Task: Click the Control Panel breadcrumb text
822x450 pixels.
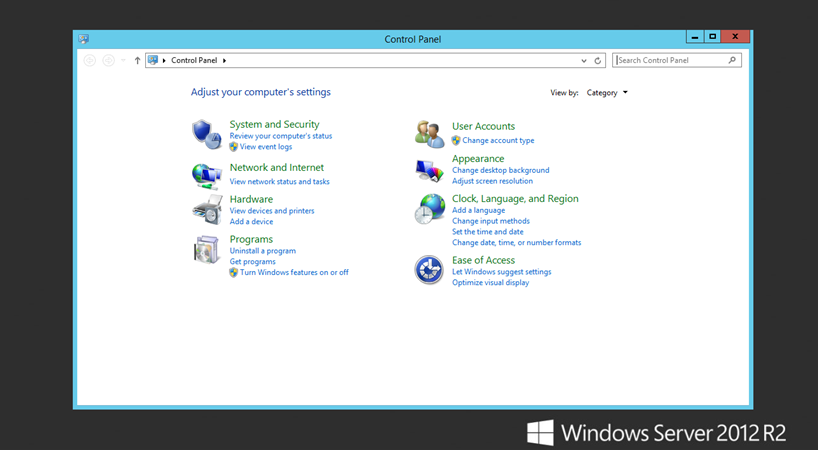Action: coord(194,60)
